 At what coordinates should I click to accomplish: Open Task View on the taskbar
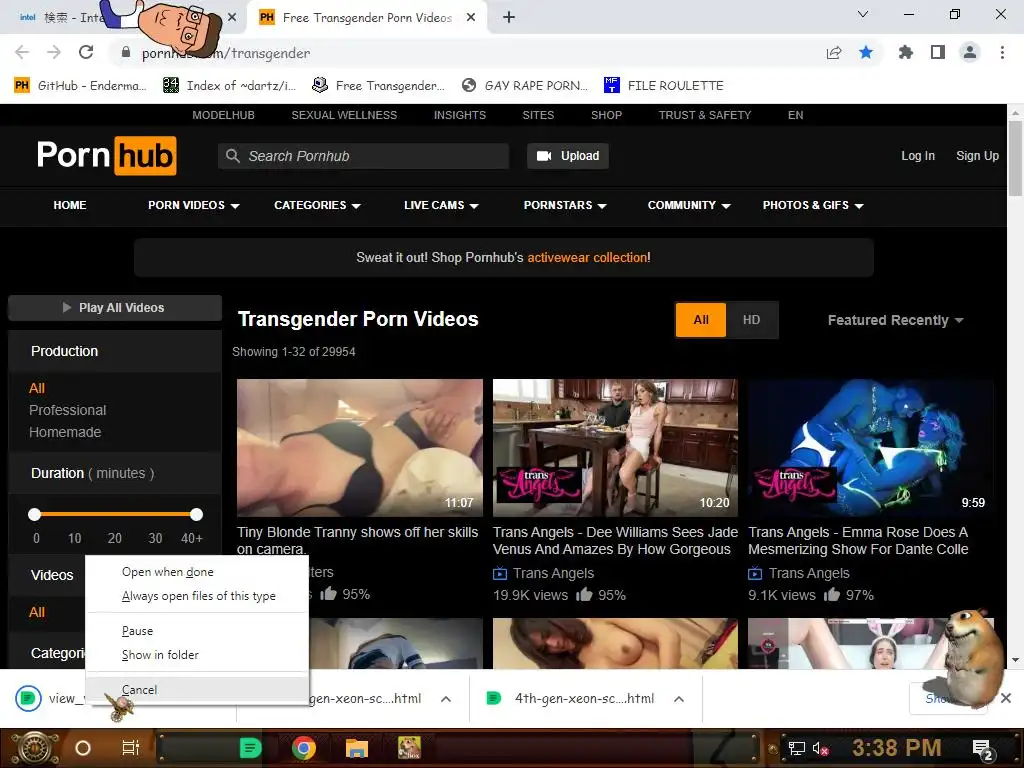click(131, 748)
